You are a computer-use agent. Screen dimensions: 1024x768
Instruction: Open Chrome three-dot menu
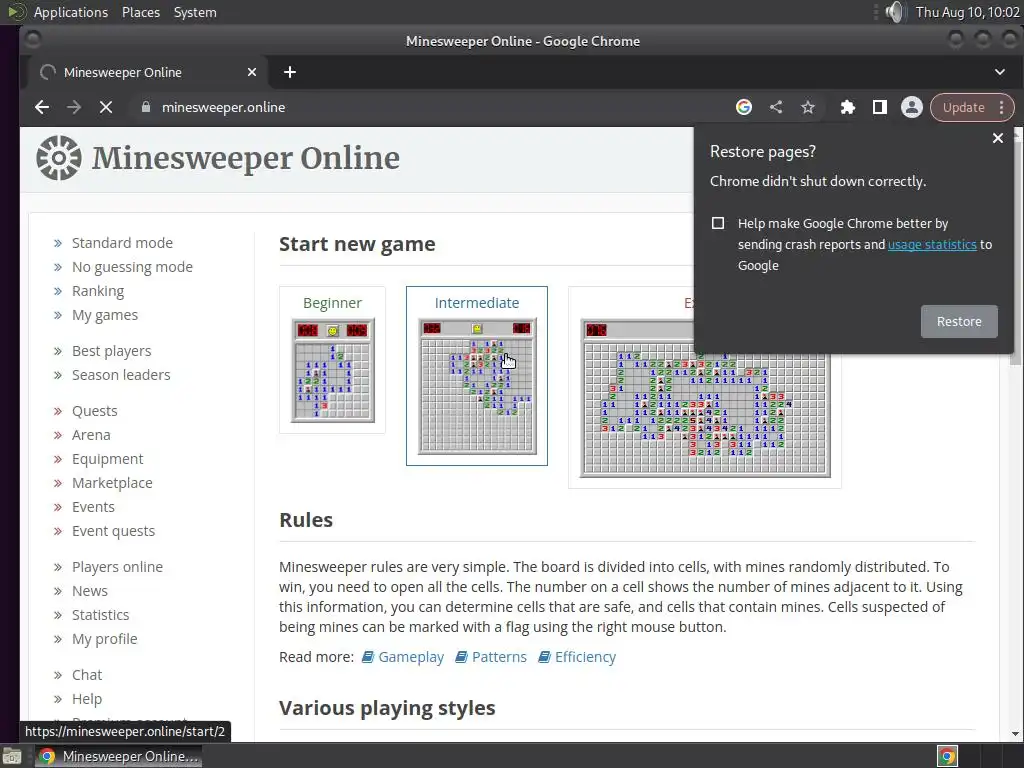tap(1002, 107)
